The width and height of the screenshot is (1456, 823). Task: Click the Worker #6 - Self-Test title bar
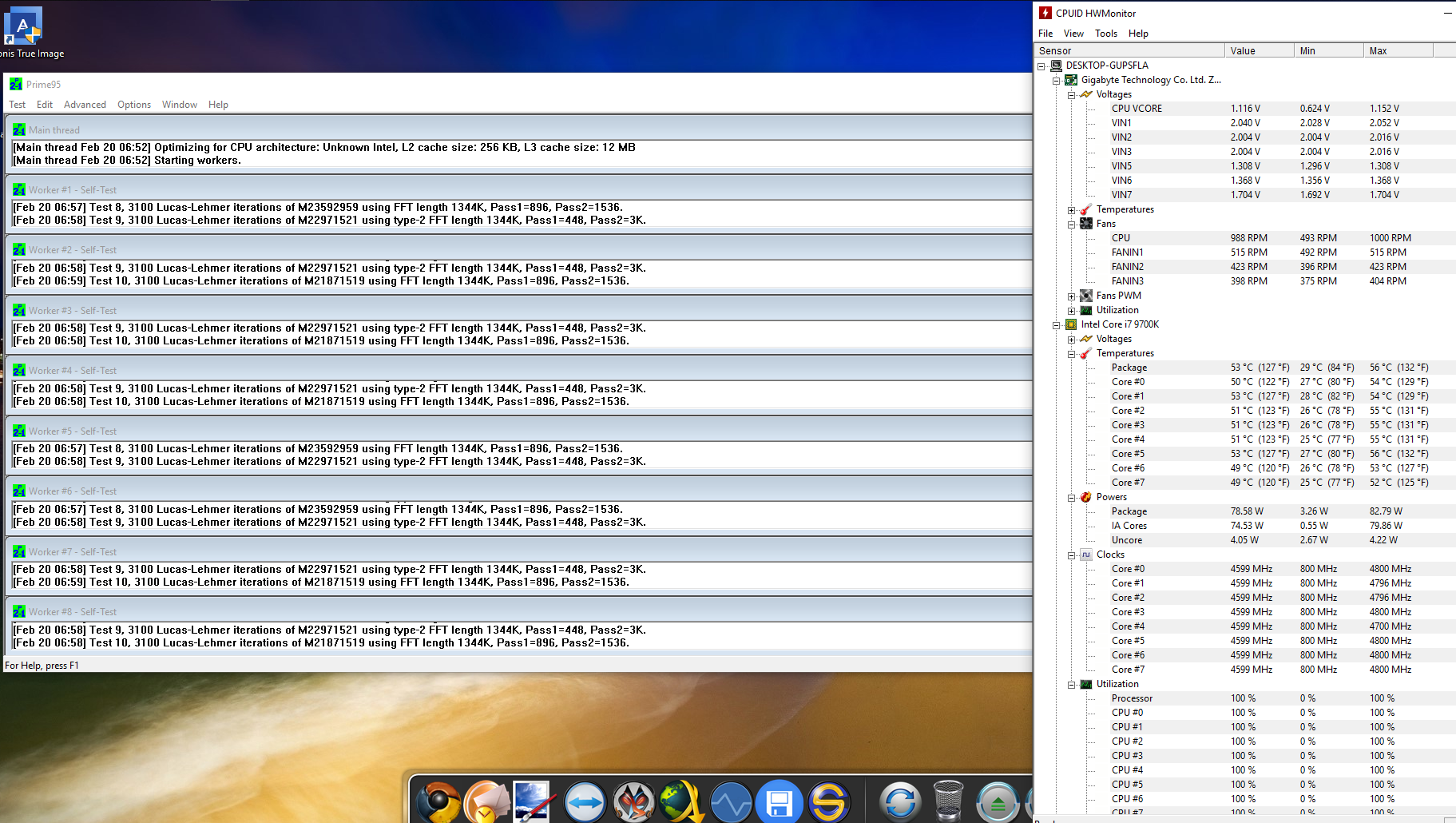pyautogui.click(x=518, y=491)
